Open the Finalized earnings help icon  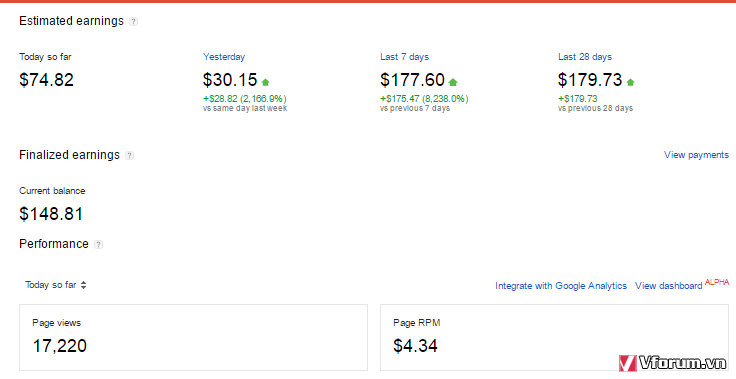point(130,155)
